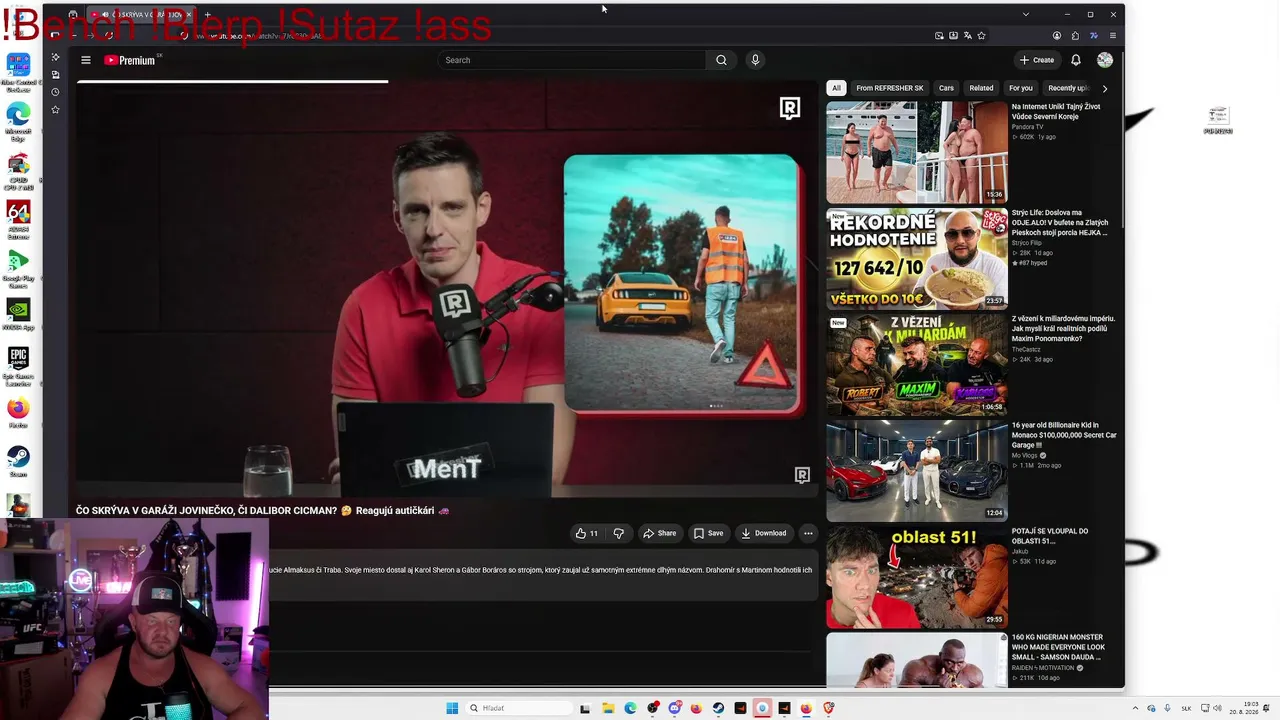Open the Severní Koreje video title
1280x720 pixels.
coord(1056,111)
